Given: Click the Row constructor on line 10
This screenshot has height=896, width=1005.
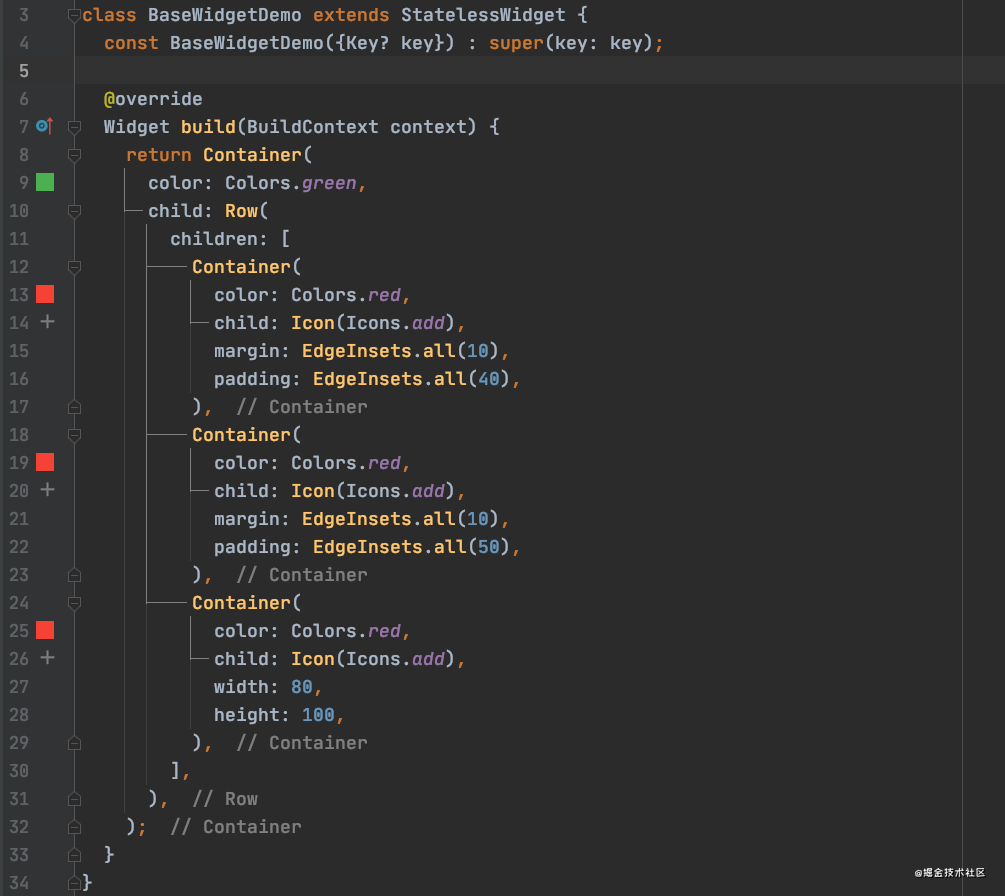Looking at the screenshot, I should pyautogui.click(x=241, y=211).
